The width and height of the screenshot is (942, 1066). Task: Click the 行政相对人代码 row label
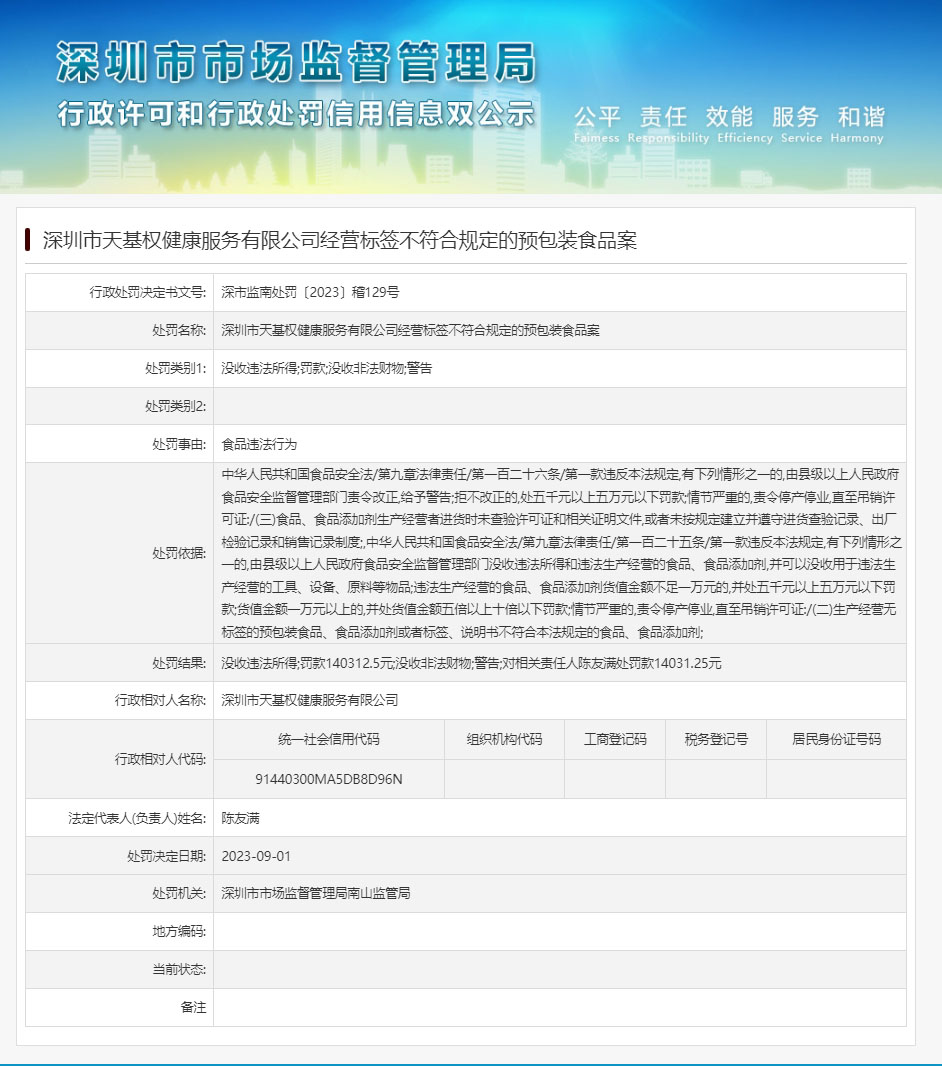pyautogui.click(x=160, y=759)
